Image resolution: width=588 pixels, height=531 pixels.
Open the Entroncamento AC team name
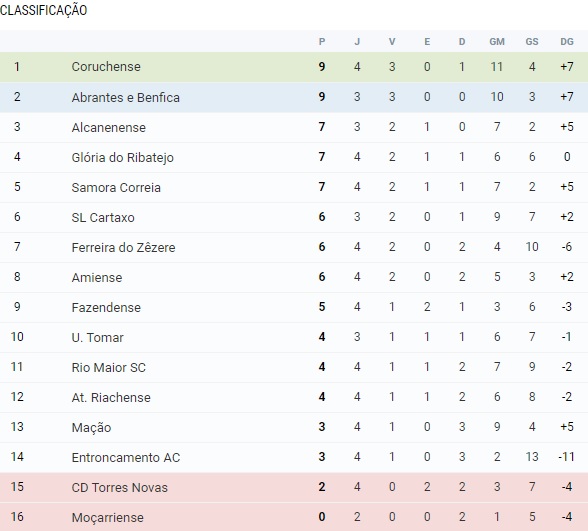tap(126, 458)
